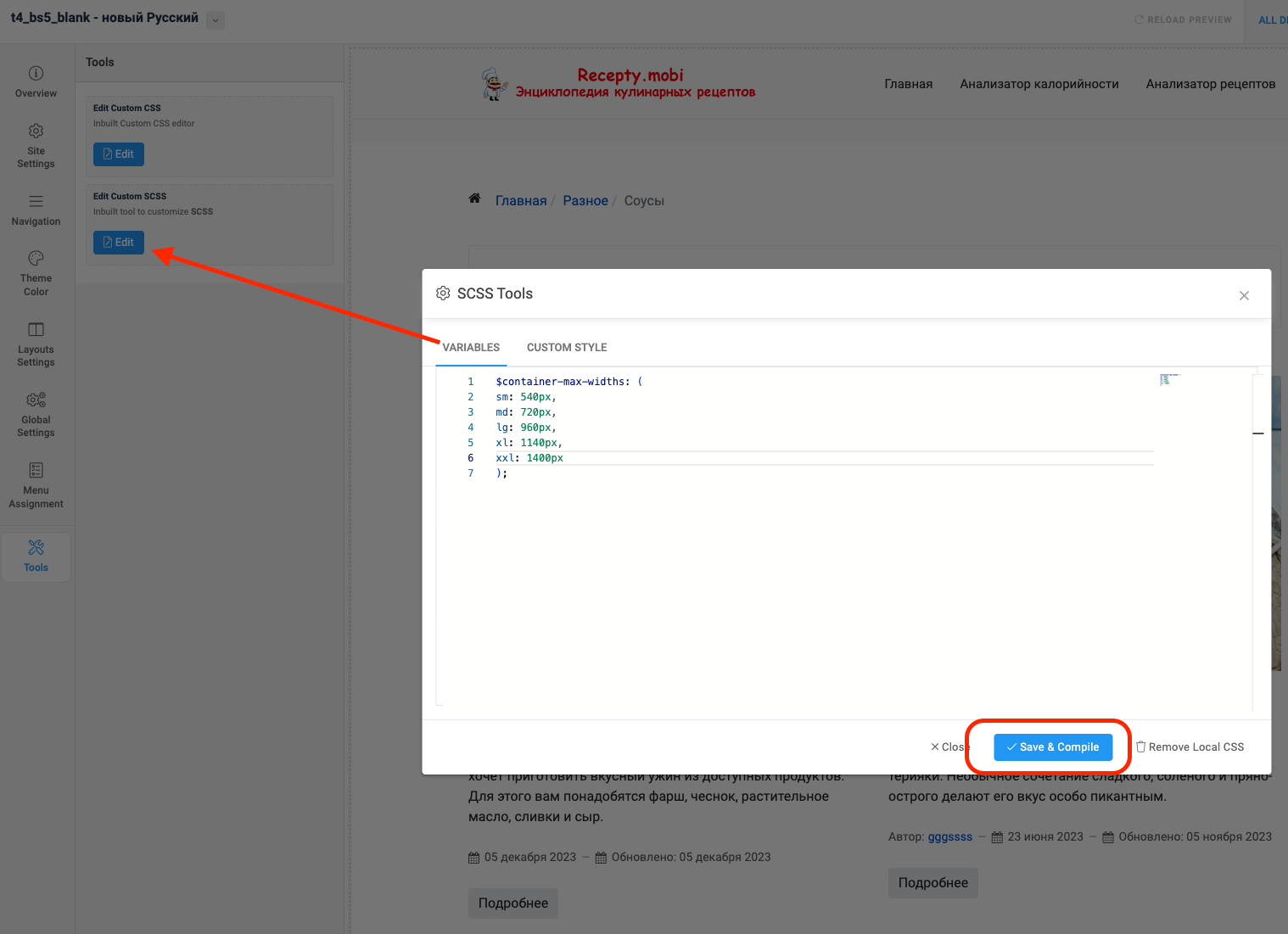Select the Variables tab
The image size is (1288, 934).
pyautogui.click(x=471, y=348)
